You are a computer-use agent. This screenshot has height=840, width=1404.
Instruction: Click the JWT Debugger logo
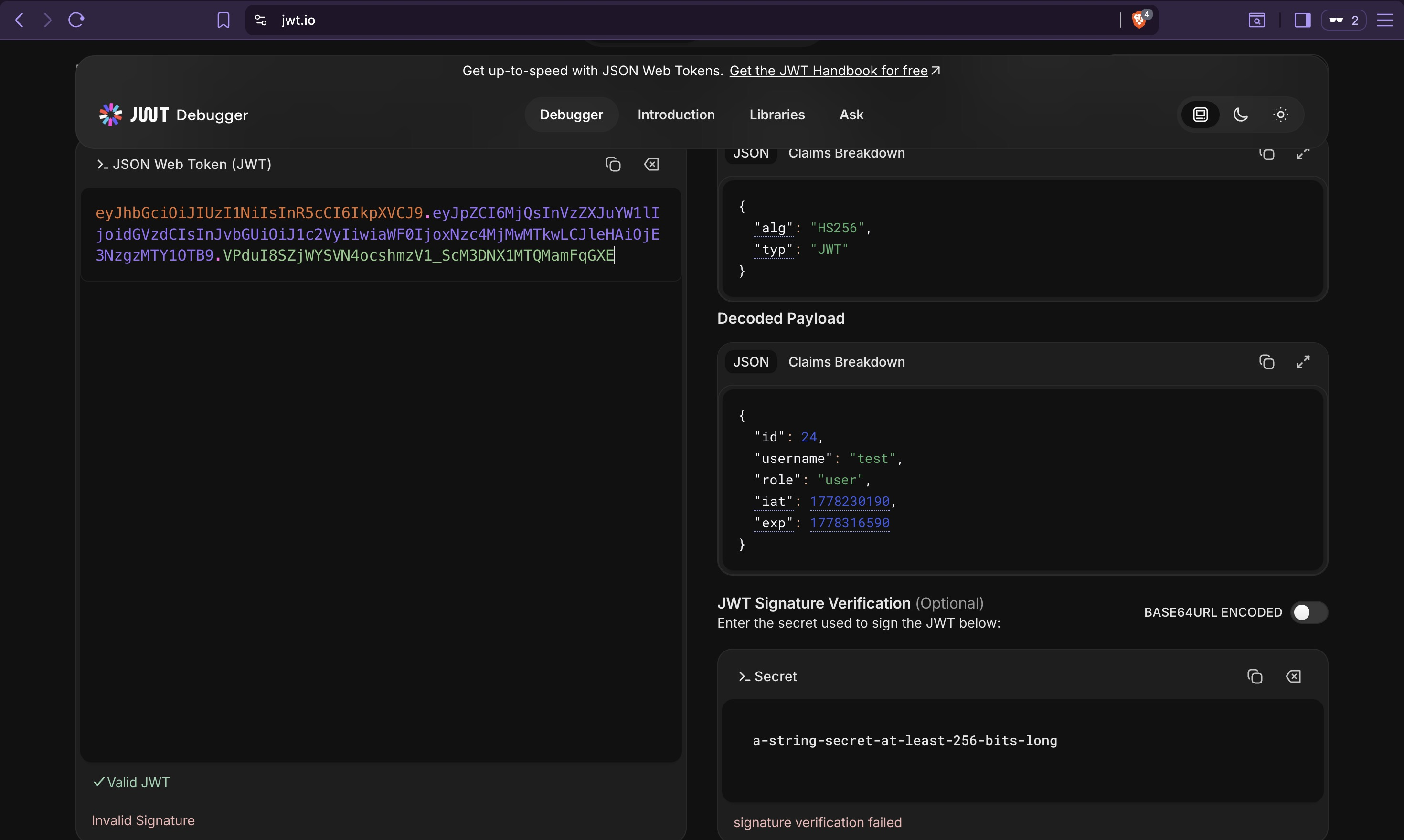173,115
